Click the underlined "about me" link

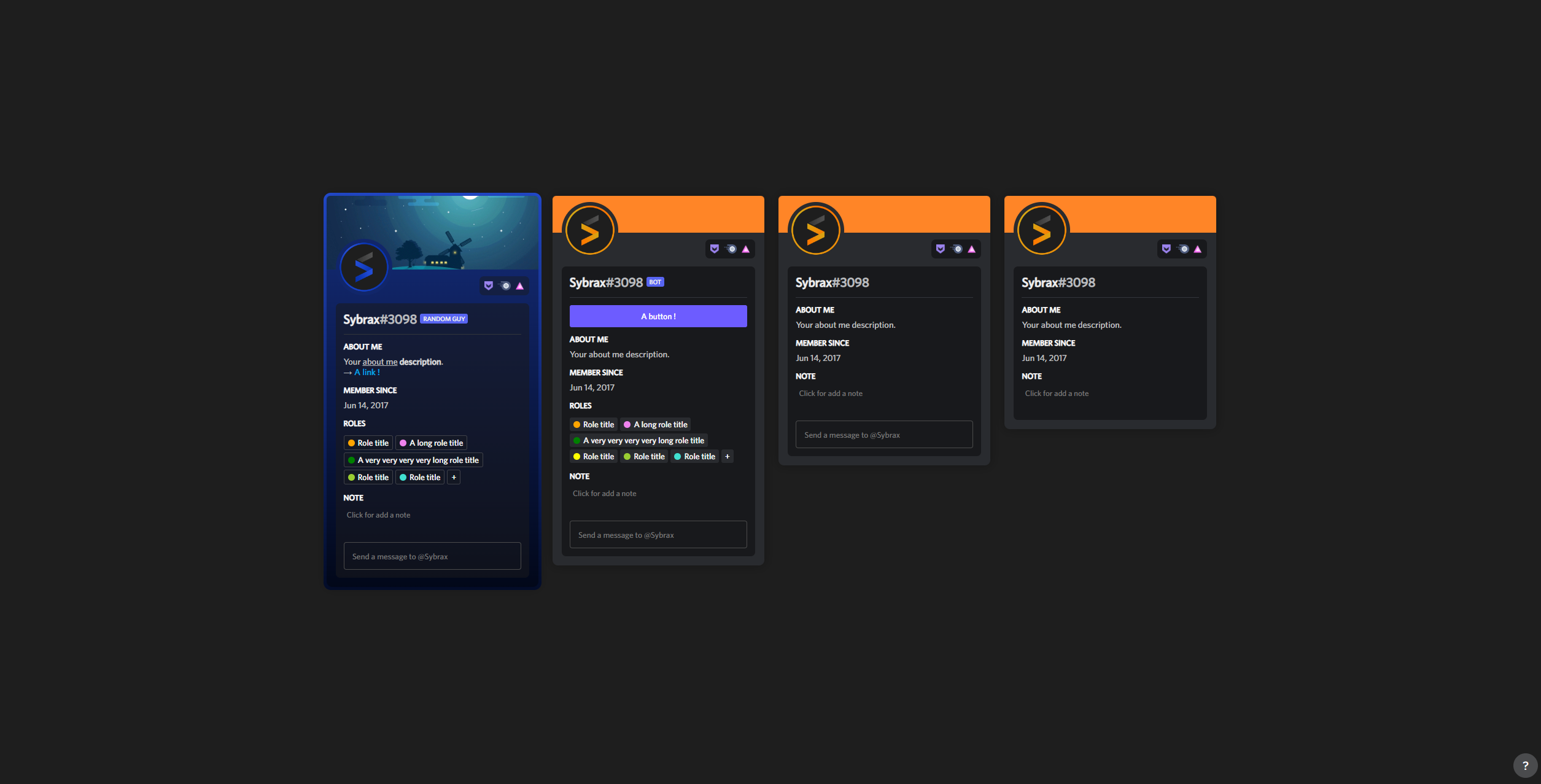point(380,362)
